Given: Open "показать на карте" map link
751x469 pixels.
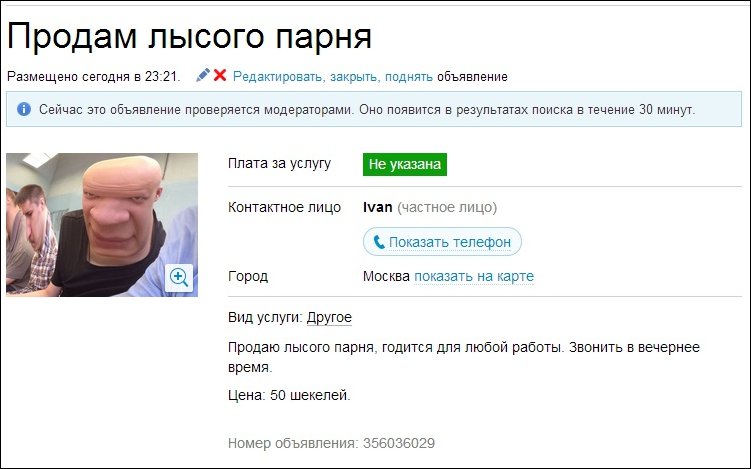Looking at the screenshot, I should click(474, 276).
